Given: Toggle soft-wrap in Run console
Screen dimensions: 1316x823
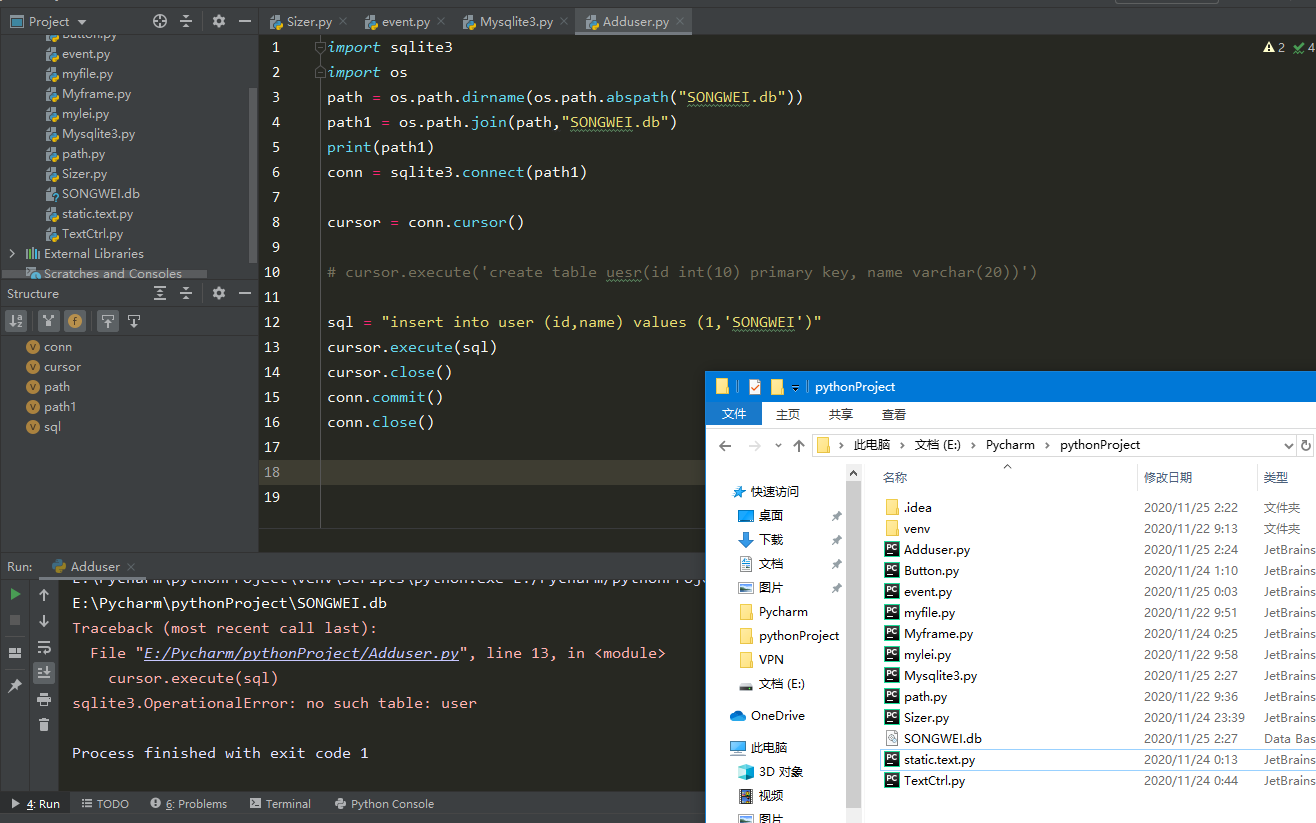Looking at the screenshot, I should pos(44,647).
